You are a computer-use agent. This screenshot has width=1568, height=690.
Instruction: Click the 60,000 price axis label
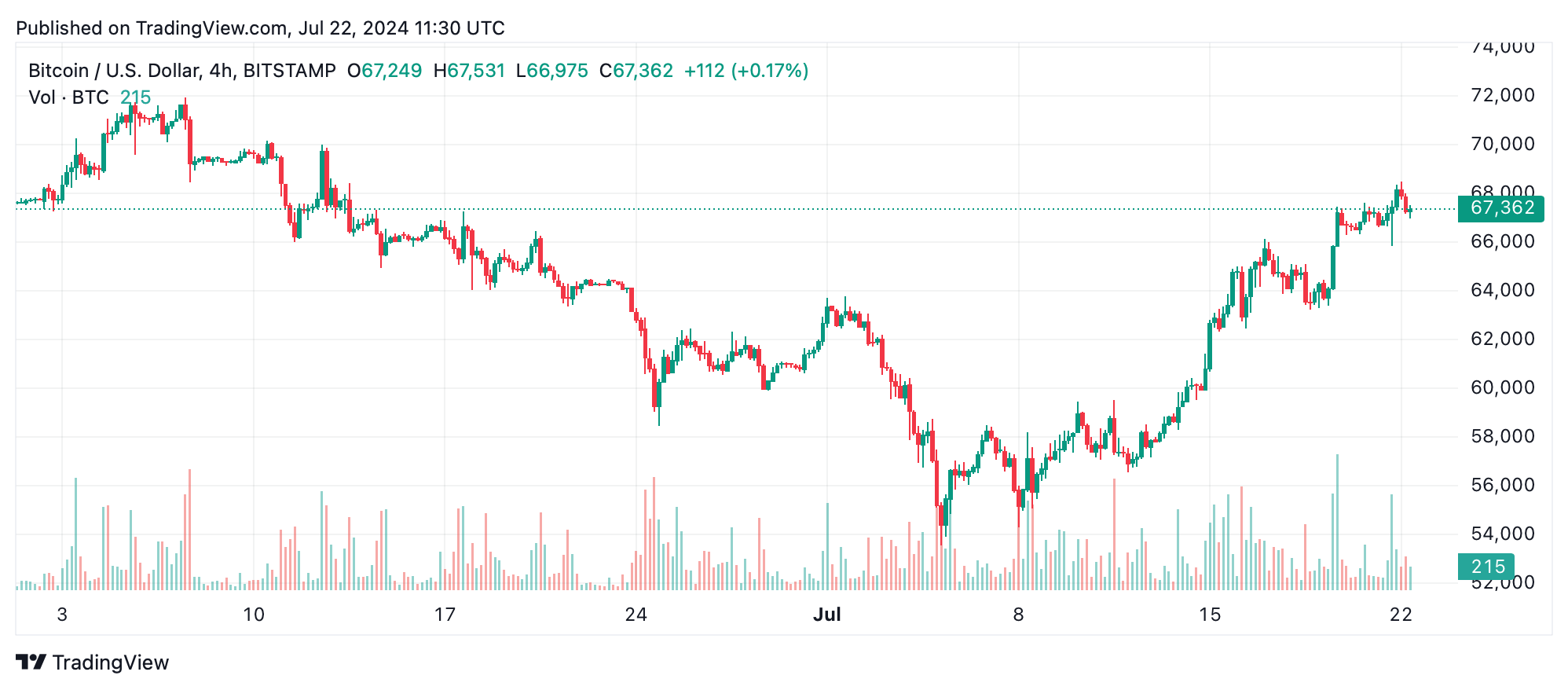pyautogui.click(x=1502, y=387)
